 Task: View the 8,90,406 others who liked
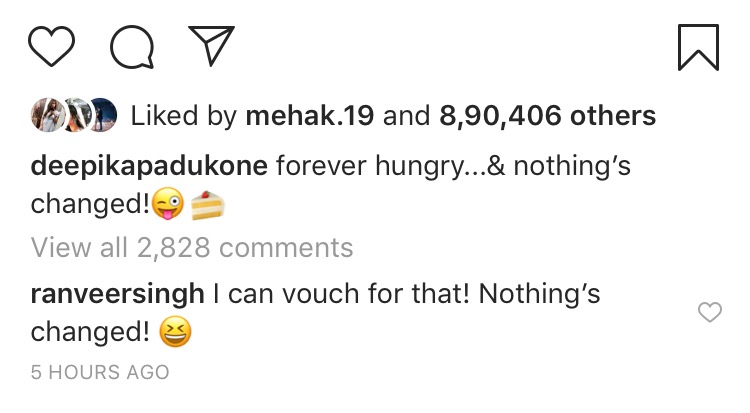pyautogui.click(x=547, y=116)
